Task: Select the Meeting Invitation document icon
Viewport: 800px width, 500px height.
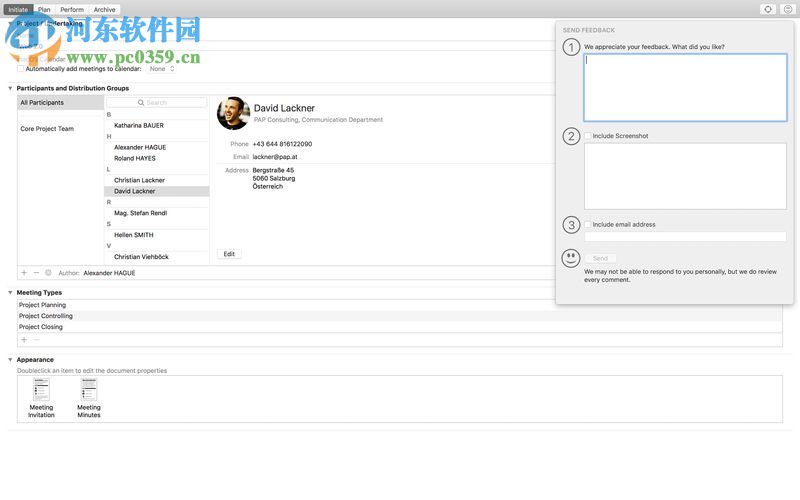Action: pyautogui.click(x=41, y=390)
